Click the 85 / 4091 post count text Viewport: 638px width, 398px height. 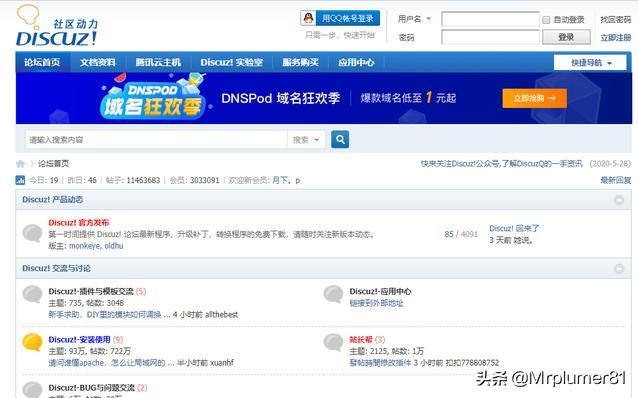[461, 234]
